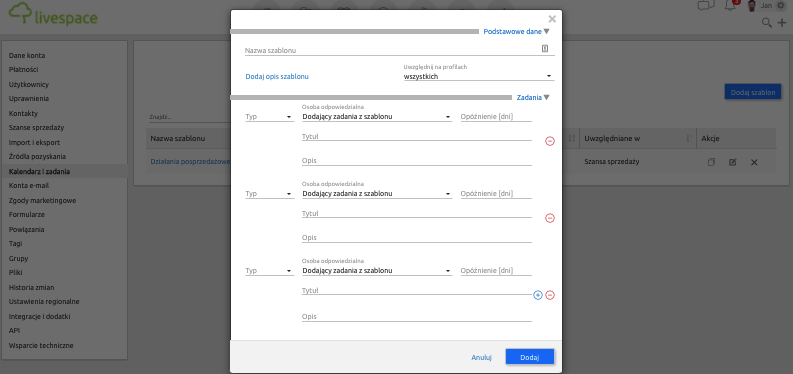The height and width of the screenshot is (374, 793).
Task: Click the plus quick-add icon
Action: [782, 22]
